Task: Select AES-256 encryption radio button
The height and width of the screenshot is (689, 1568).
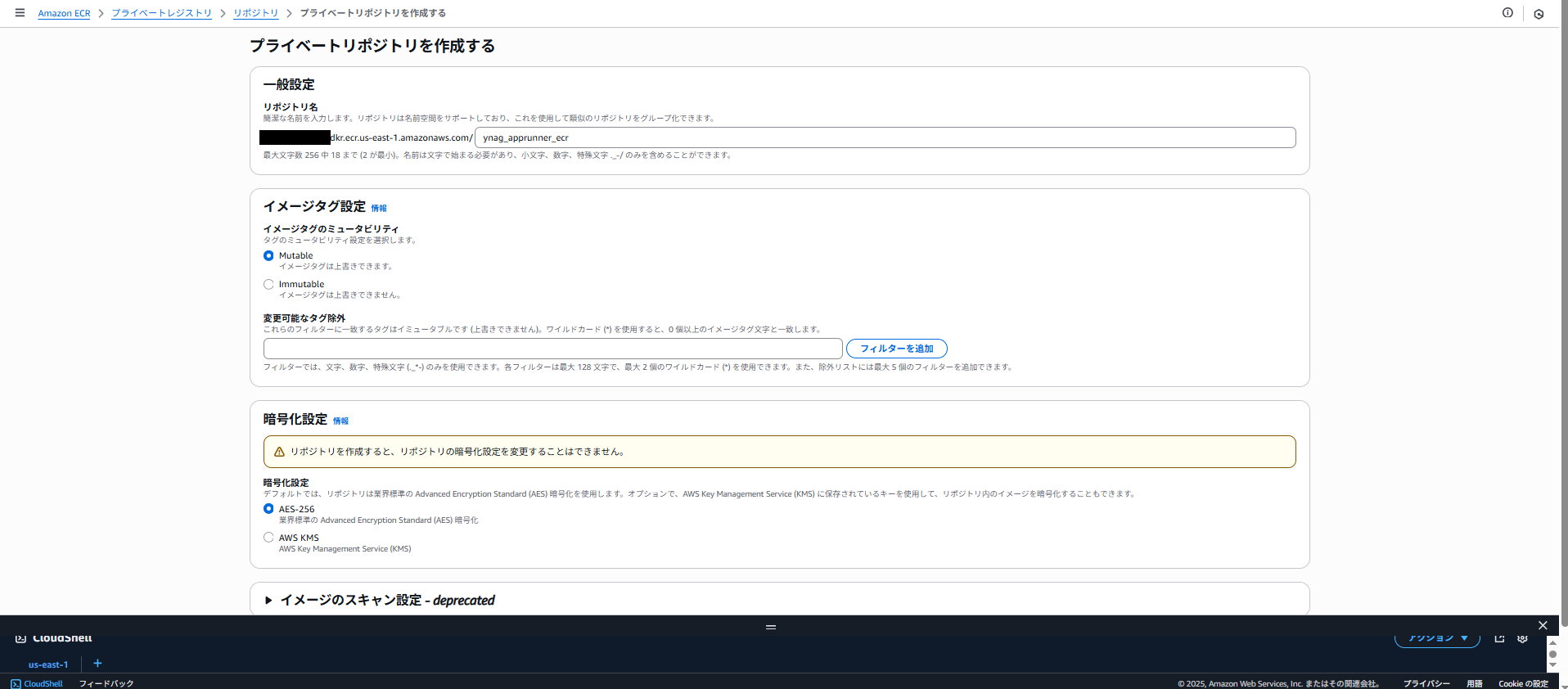Action: pyautogui.click(x=268, y=509)
